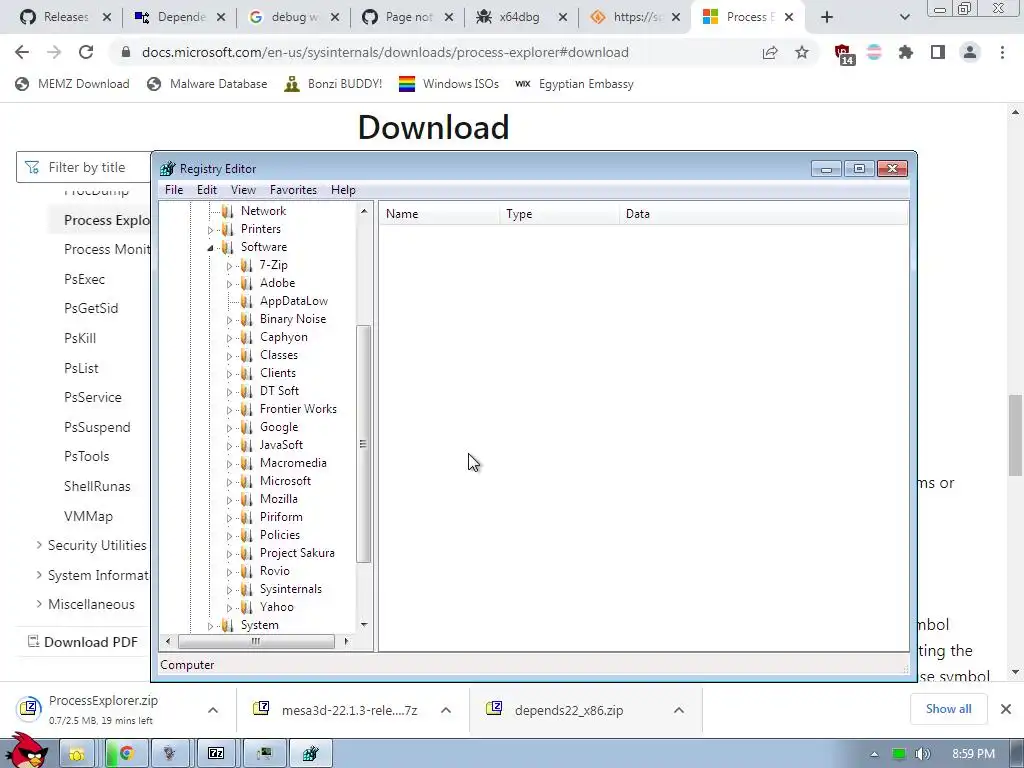This screenshot has width=1024, height=768.
Task: Open the Malware Database bookmark
Action: click(208, 84)
